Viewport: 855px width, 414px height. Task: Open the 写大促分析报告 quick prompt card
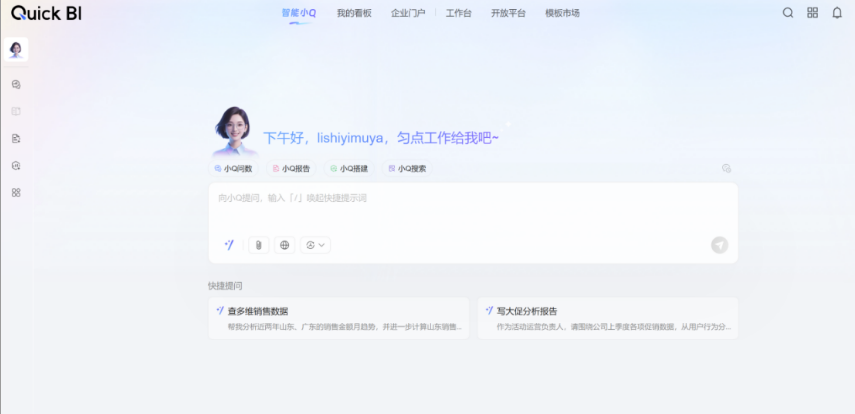pos(607,318)
